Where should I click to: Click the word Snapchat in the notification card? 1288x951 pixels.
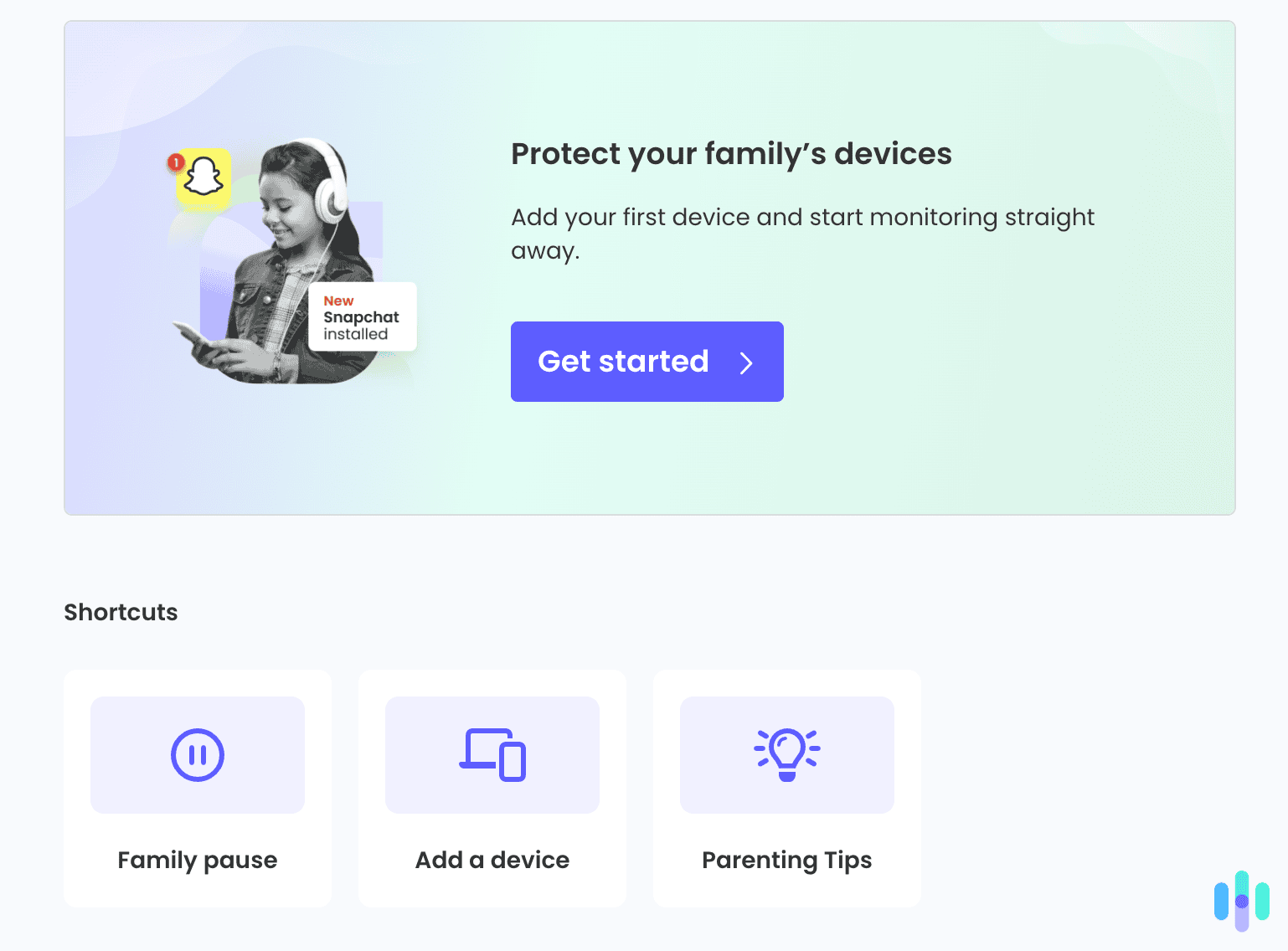361,317
